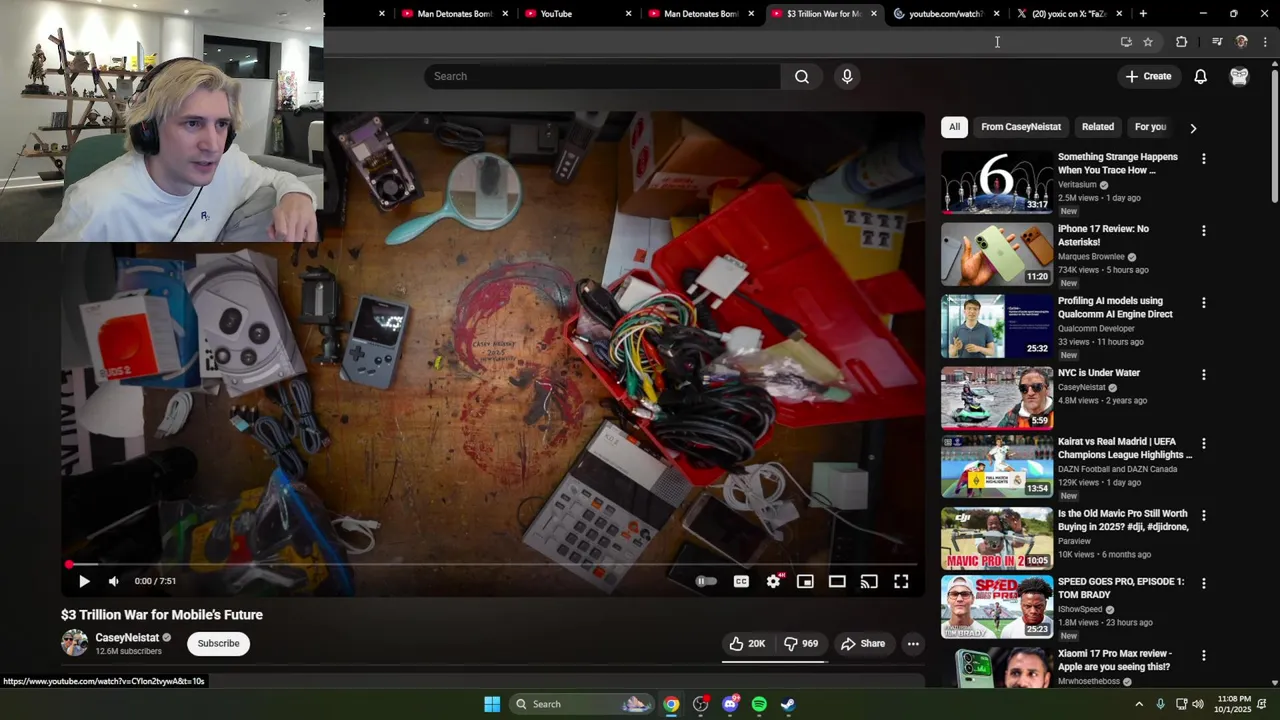Screen dimensions: 1280x720
Task: Search with your voice microphone
Action: click(847, 76)
